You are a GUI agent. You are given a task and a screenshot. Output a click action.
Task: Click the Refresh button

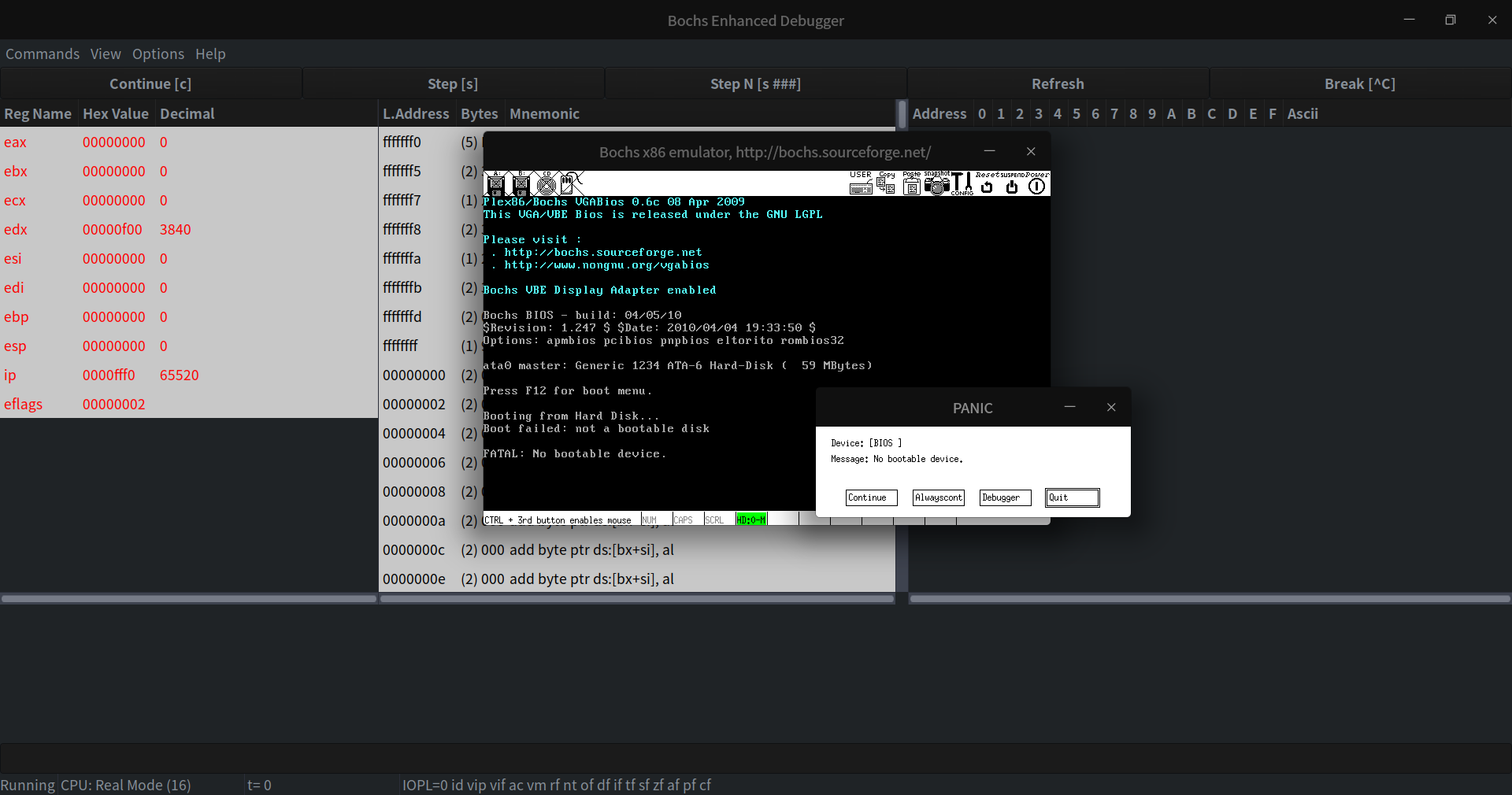1058,83
